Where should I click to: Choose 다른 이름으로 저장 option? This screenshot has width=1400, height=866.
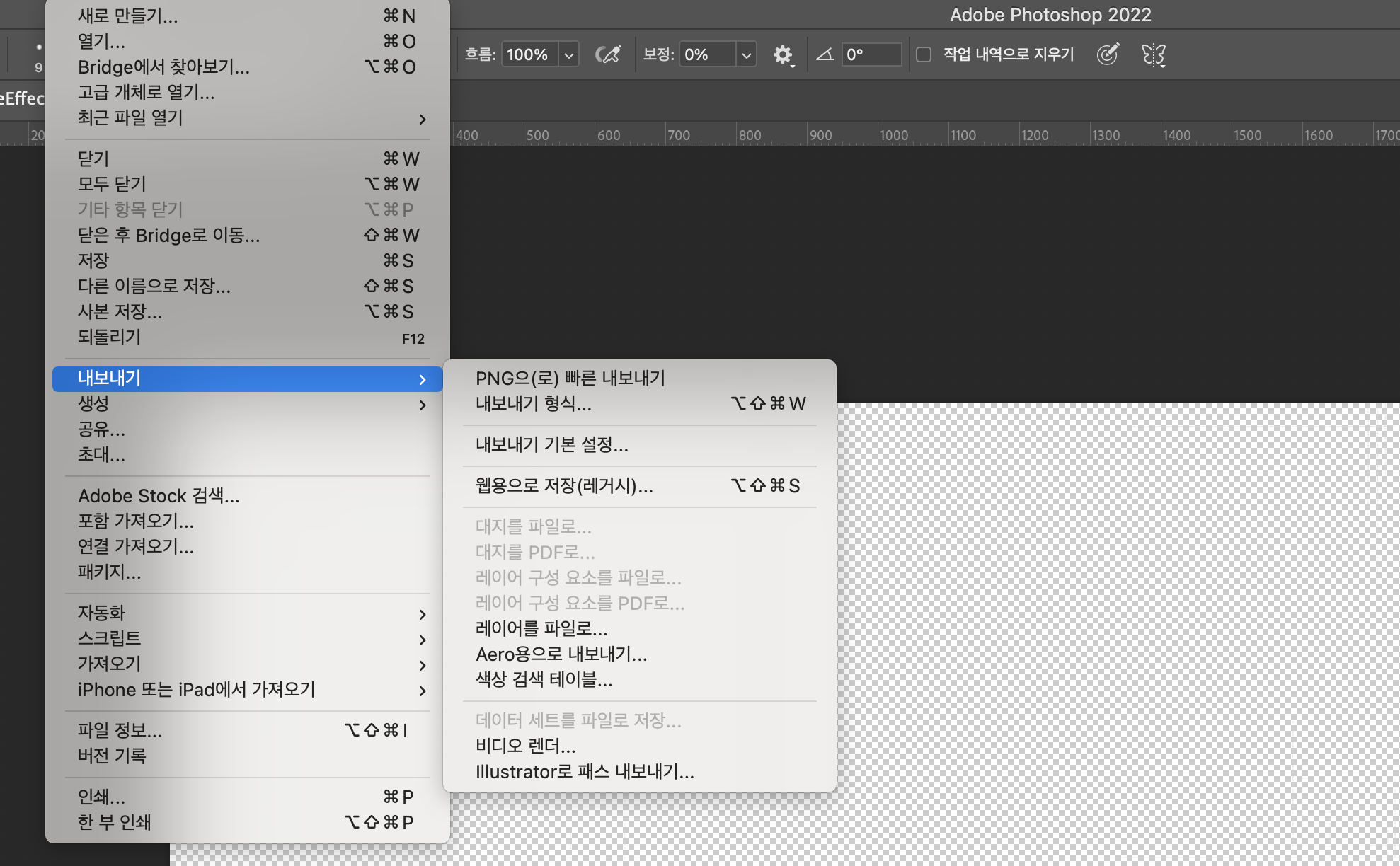[x=154, y=287]
